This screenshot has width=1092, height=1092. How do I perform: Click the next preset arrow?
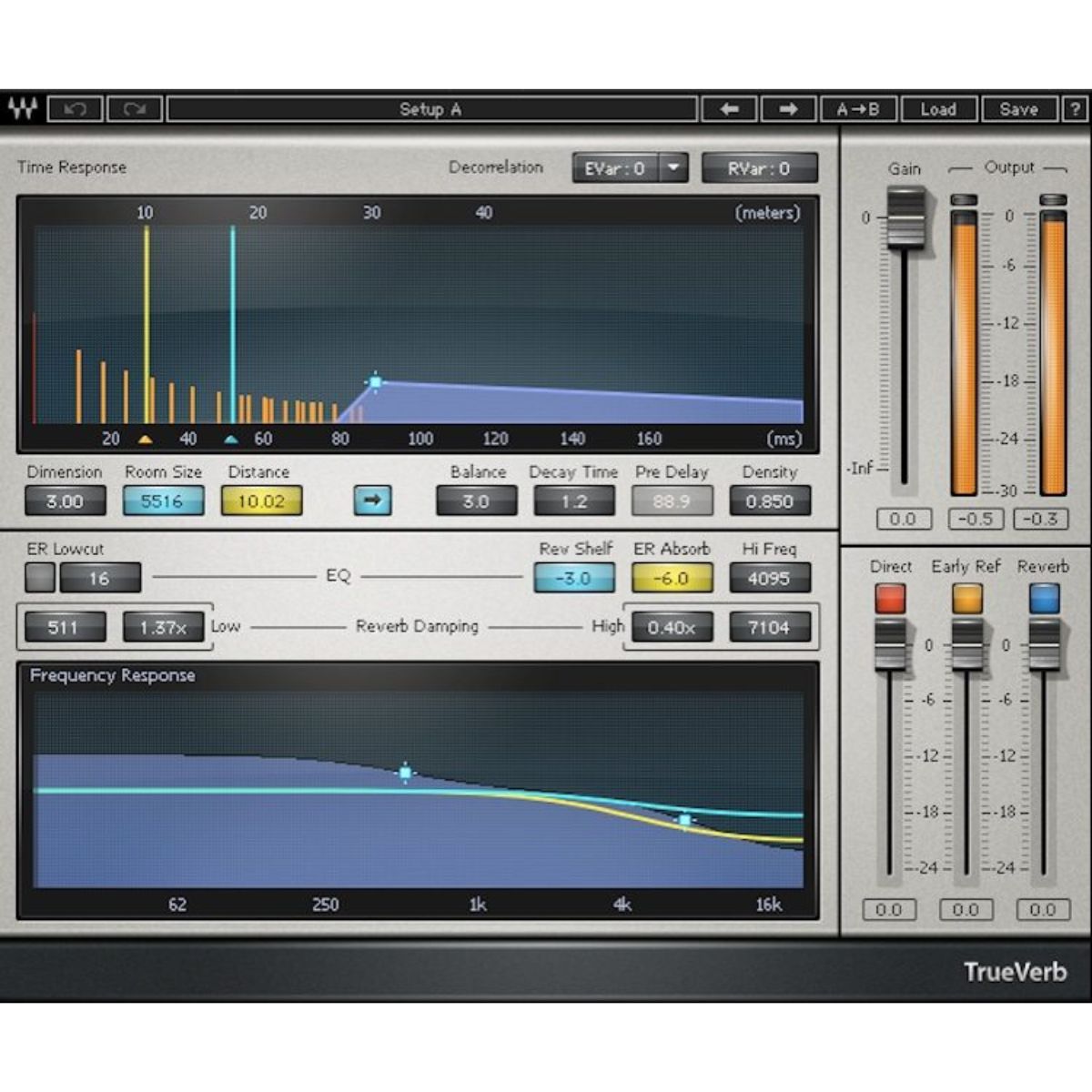[x=788, y=109]
